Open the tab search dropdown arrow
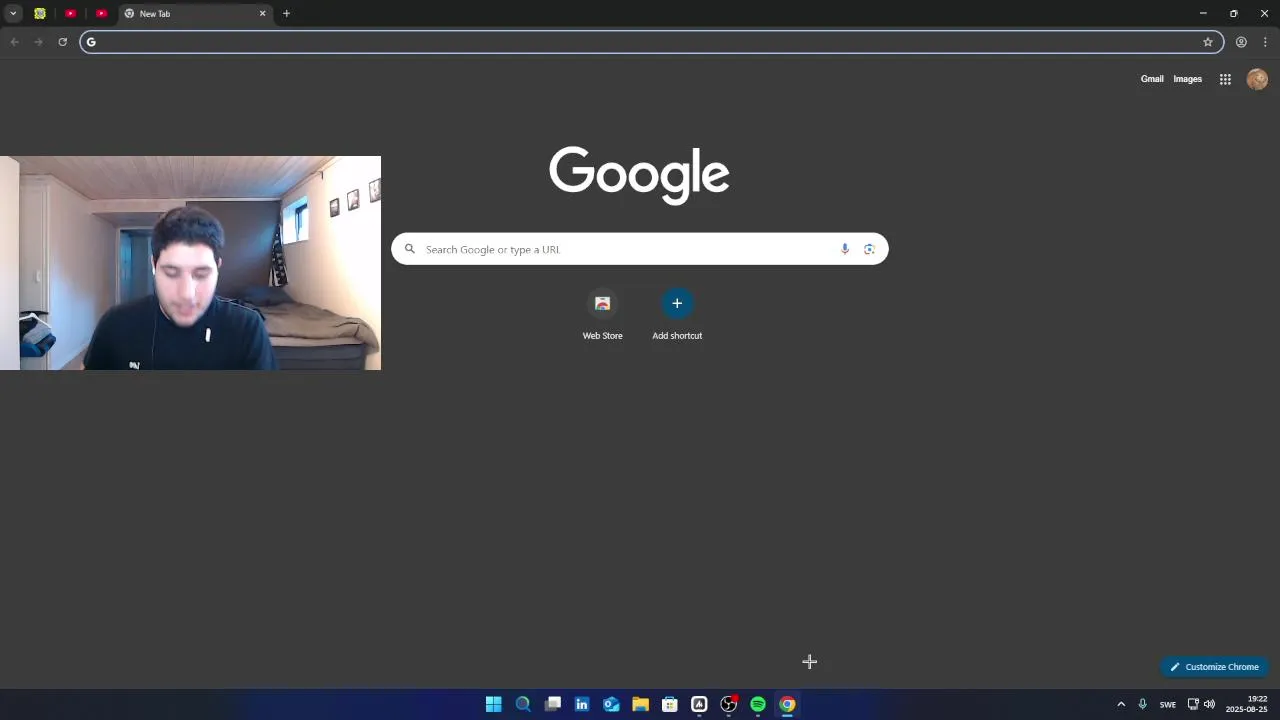This screenshot has height=720, width=1280. 13,14
